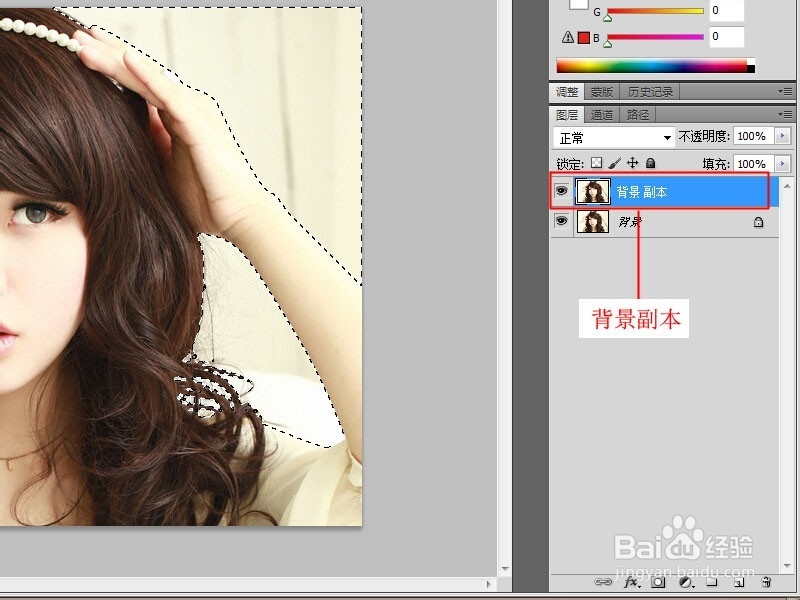
Task: Toggle lock position move icon
Action: point(632,163)
